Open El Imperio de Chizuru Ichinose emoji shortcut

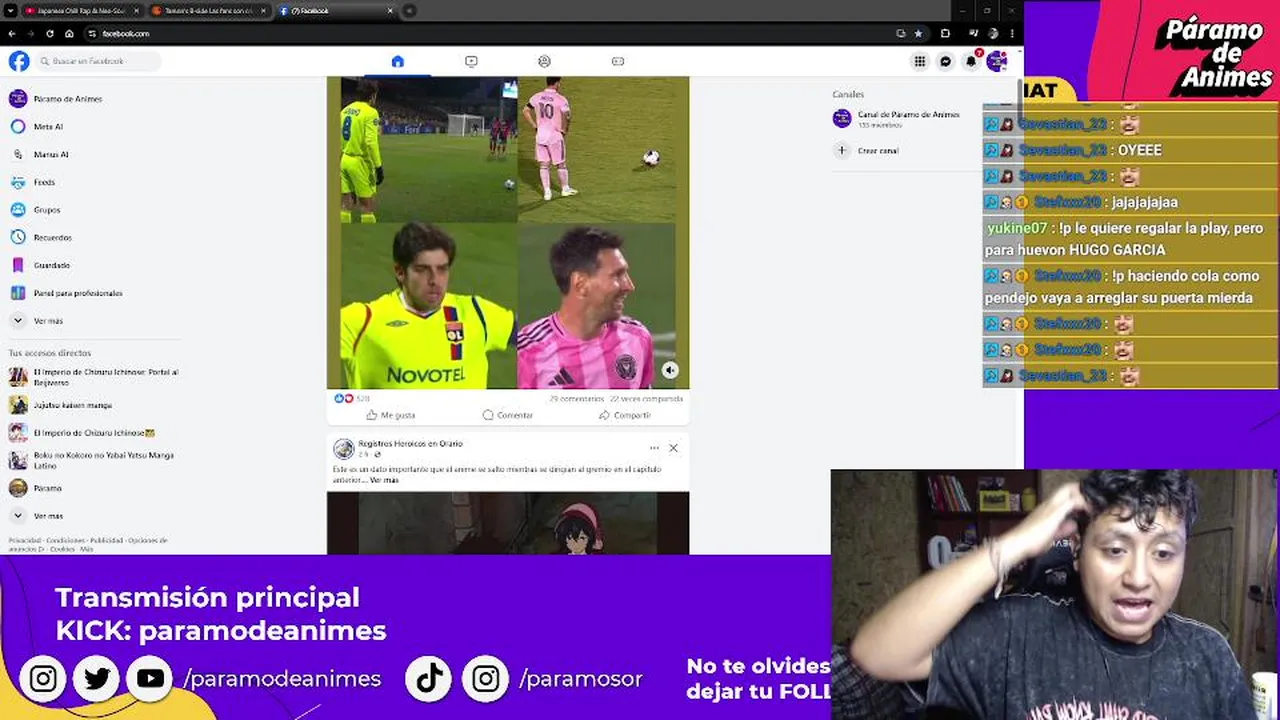[x=82, y=433]
